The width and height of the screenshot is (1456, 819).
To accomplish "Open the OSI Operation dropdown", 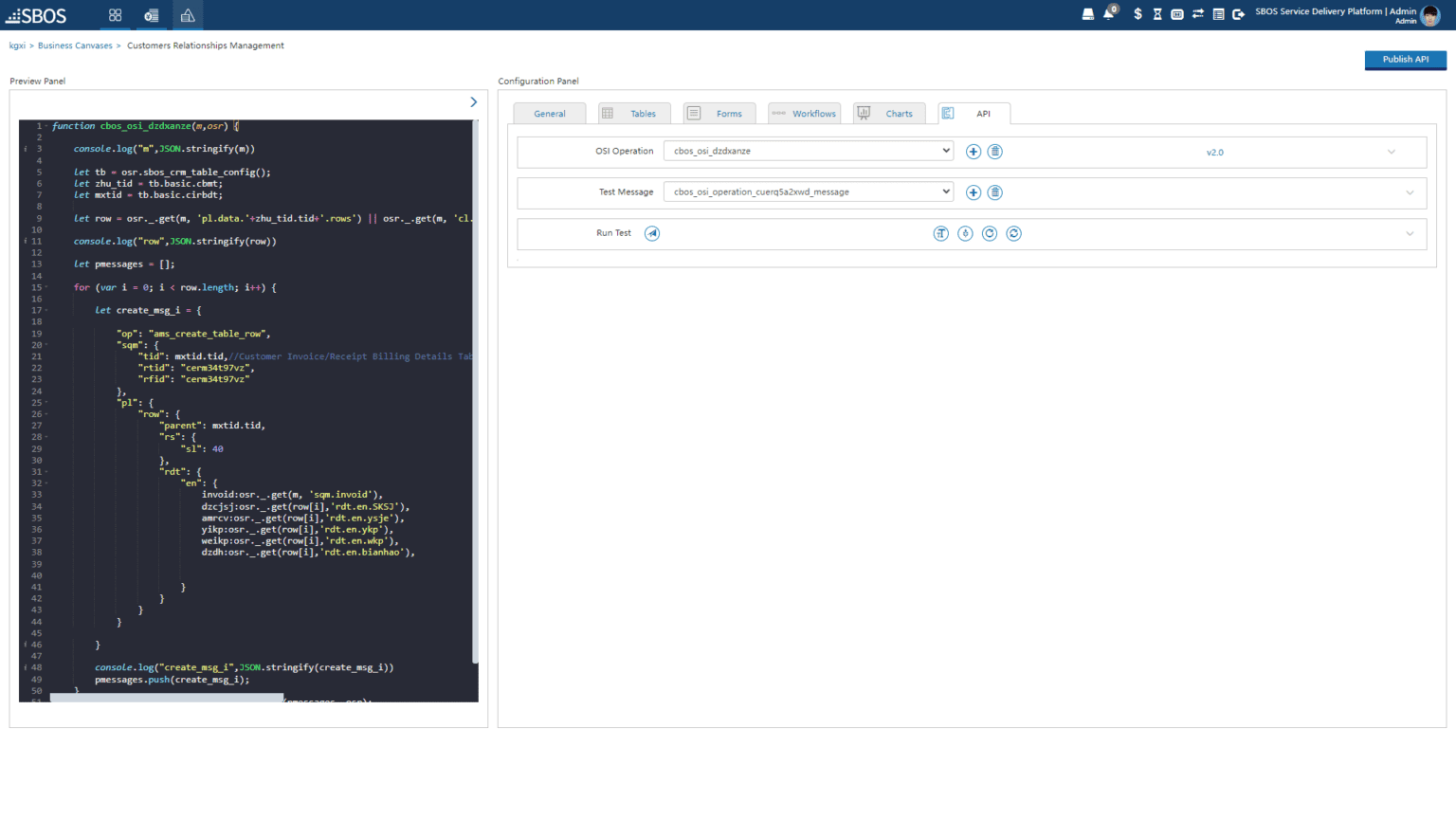I will click(x=808, y=151).
